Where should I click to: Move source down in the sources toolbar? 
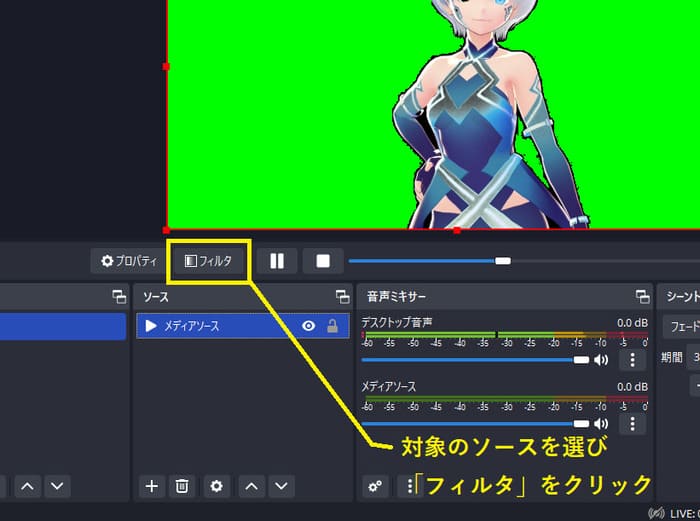pos(281,486)
